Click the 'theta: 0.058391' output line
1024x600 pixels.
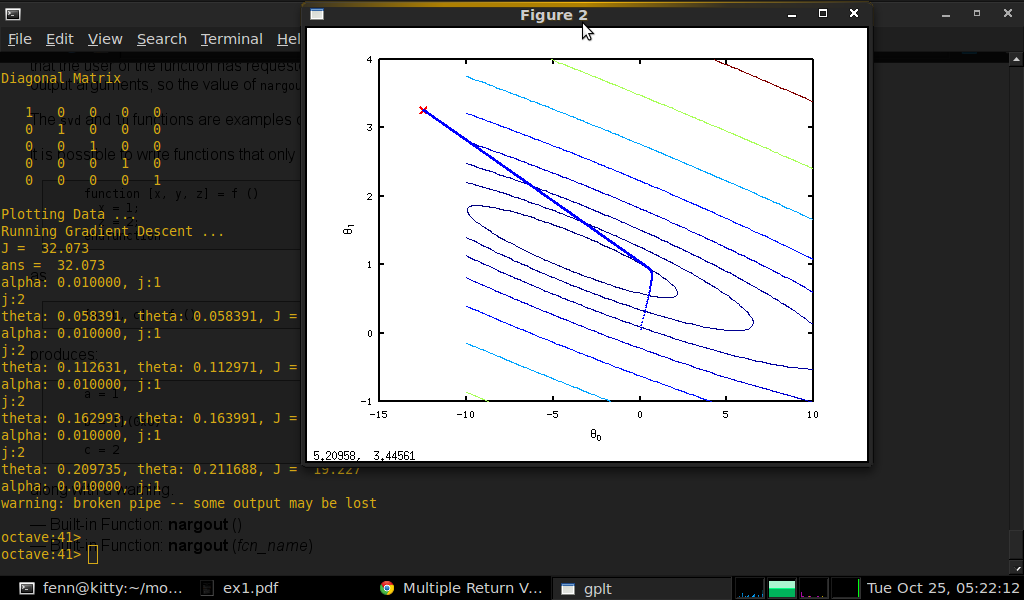150,316
